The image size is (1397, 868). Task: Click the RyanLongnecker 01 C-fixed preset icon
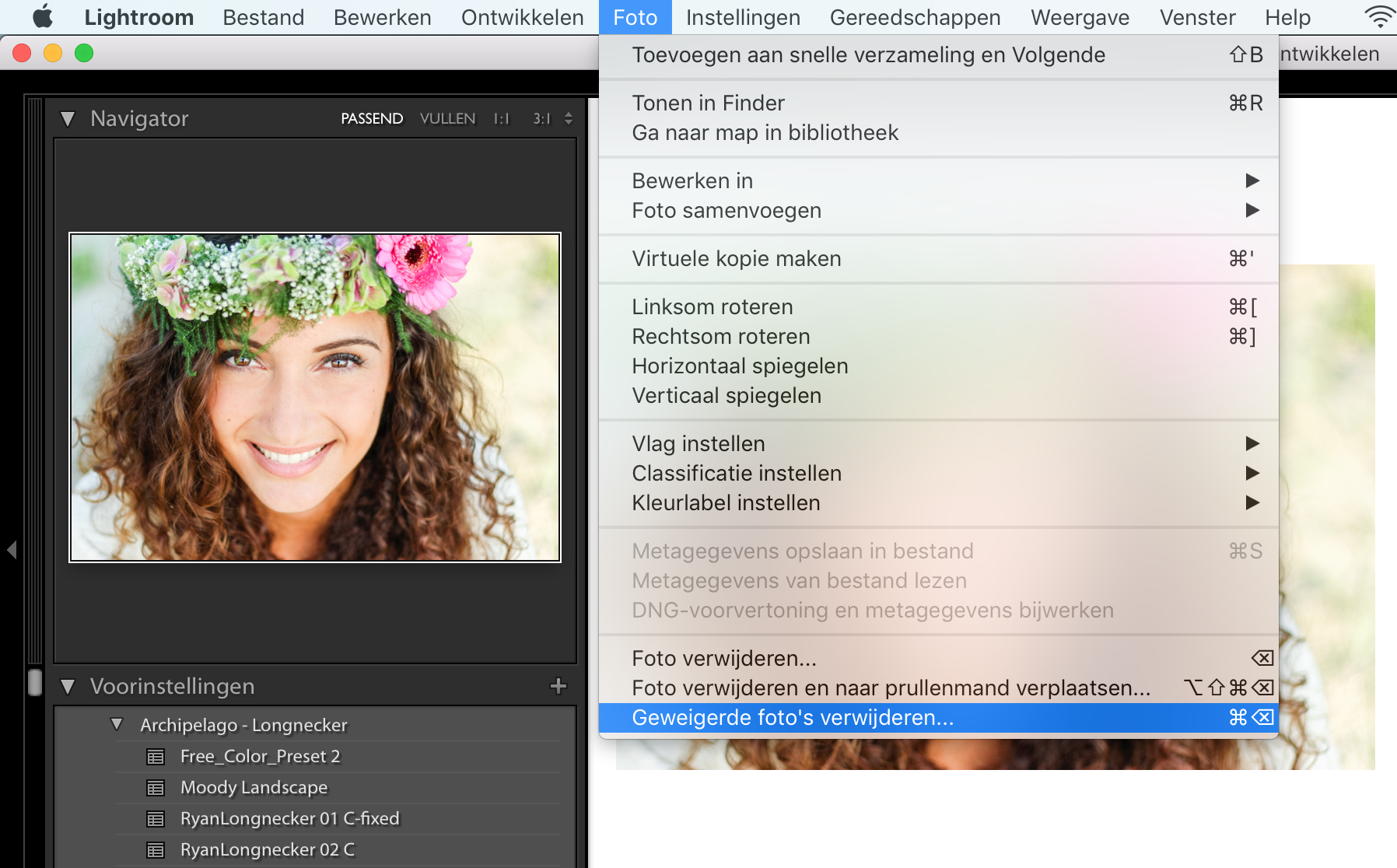click(156, 819)
